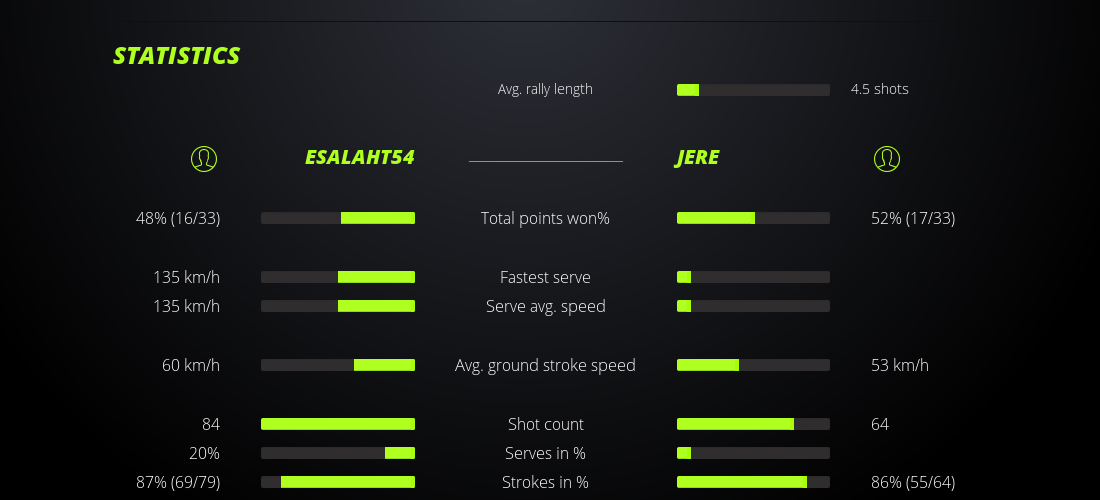This screenshot has height=500, width=1100.
Task: Click JERE's Strokes in % bar
Action: tap(753, 482)
